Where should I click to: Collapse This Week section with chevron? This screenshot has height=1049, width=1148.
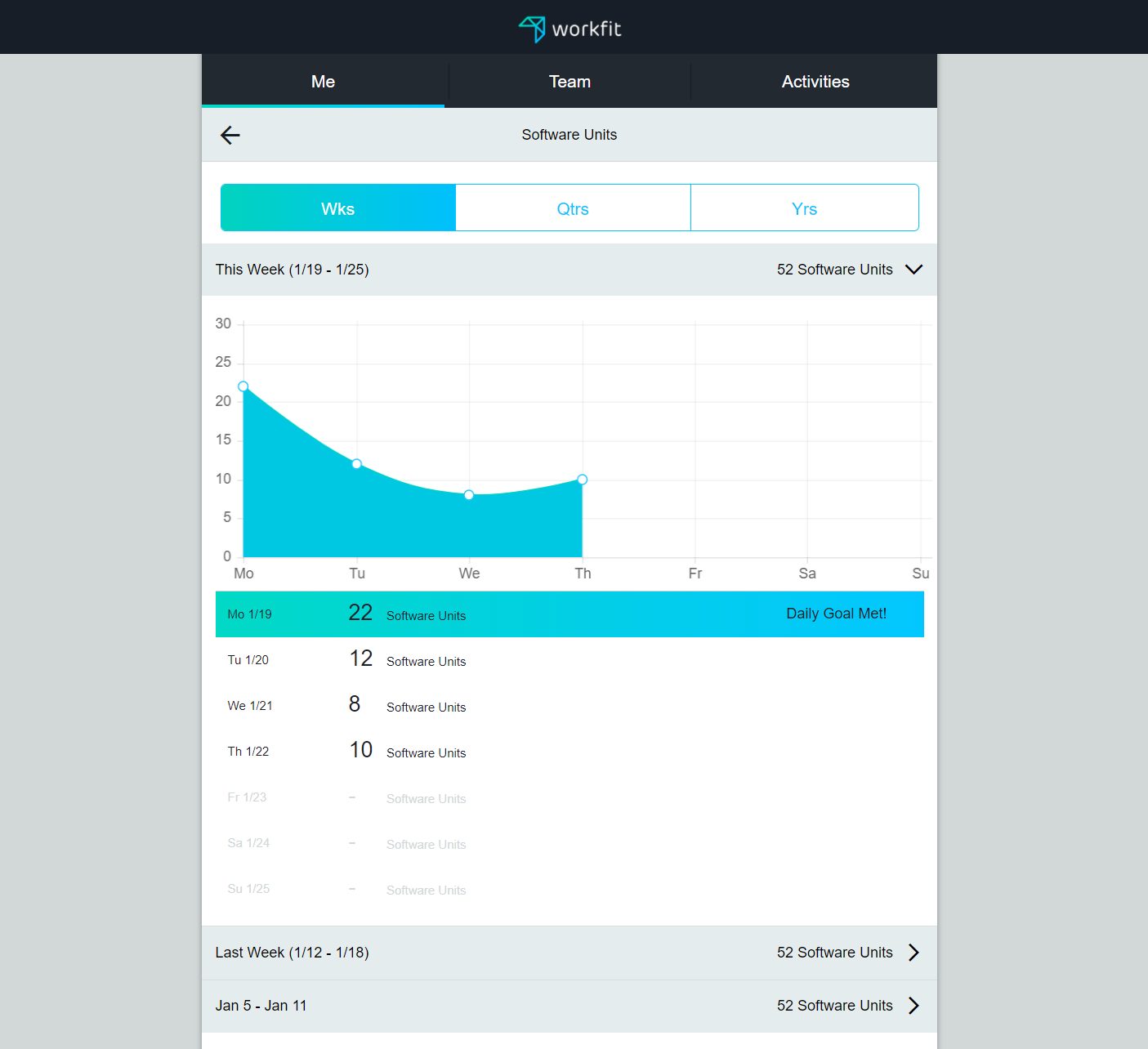pos(913,270)
